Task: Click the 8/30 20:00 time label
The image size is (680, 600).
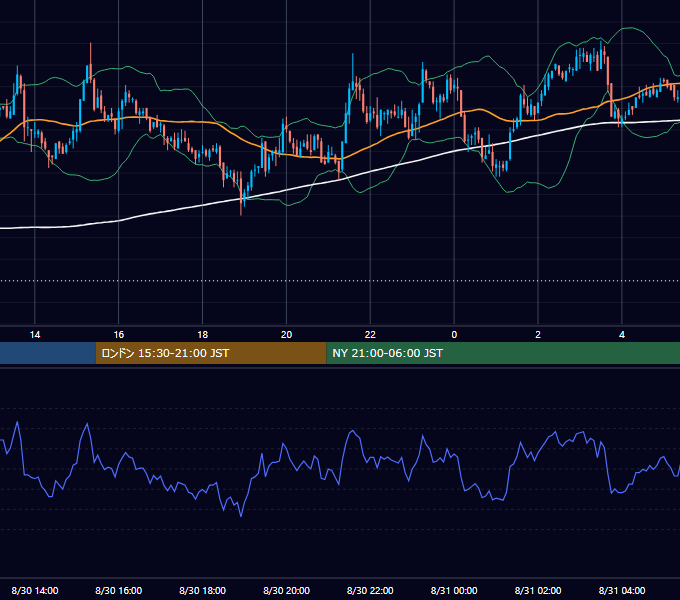Action: (x=286, y=590)
